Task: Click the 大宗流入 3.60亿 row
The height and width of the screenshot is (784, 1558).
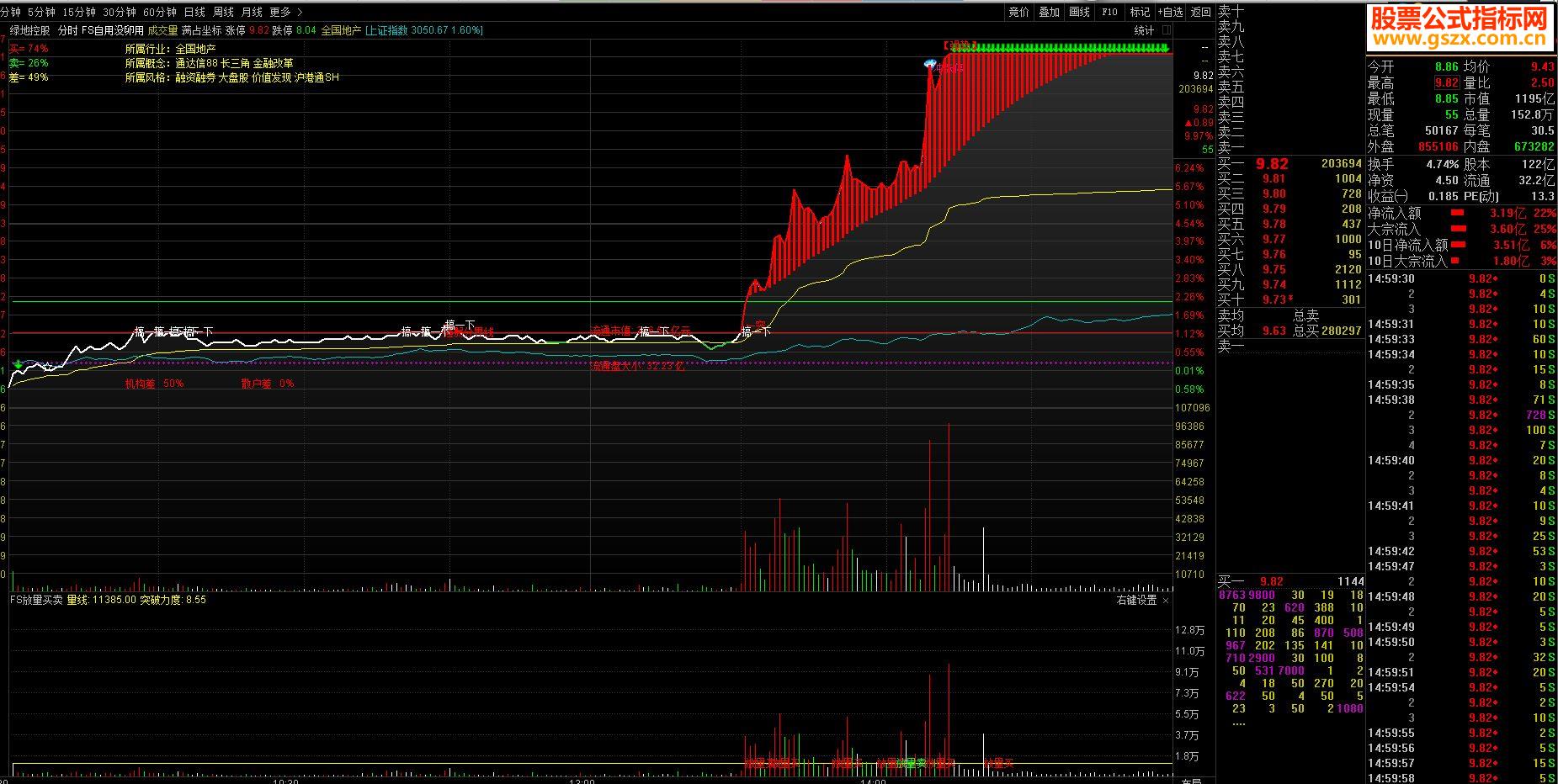Action: (x=1461, y=229)
